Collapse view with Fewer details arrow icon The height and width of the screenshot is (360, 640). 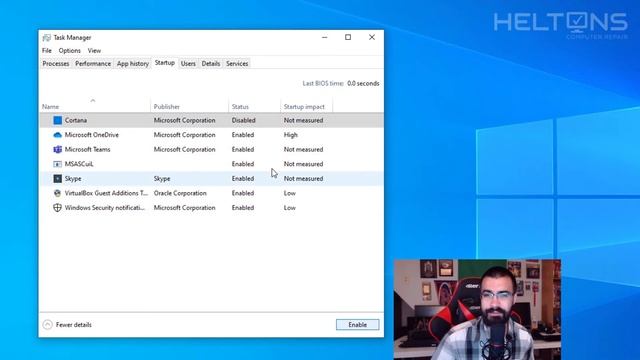47,324
